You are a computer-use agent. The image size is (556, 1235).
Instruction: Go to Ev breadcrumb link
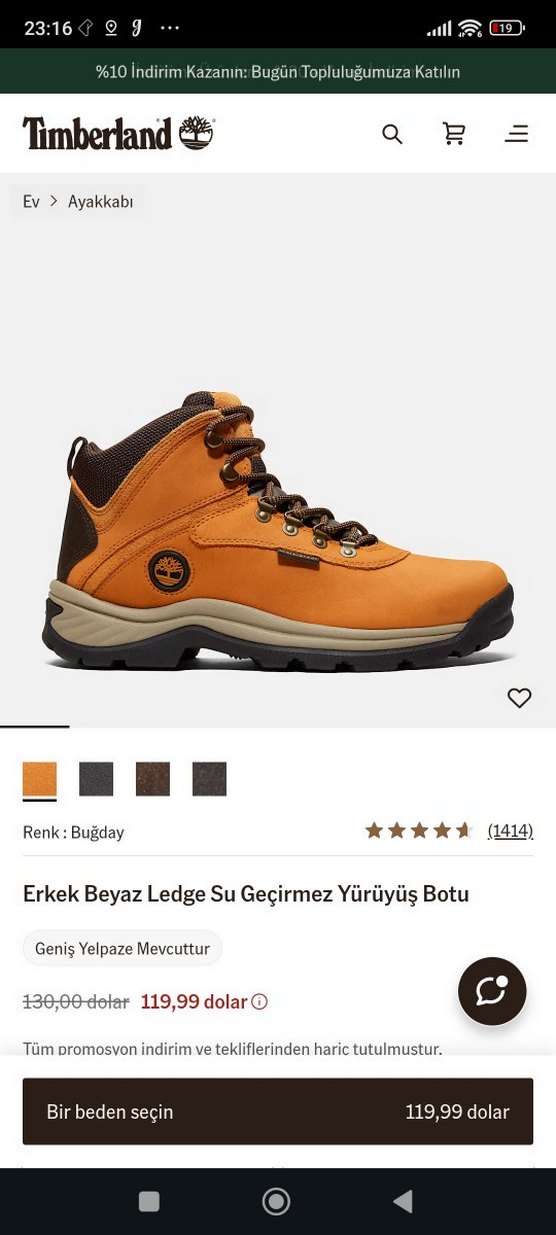pyautogui.click(x=31, y=201)
